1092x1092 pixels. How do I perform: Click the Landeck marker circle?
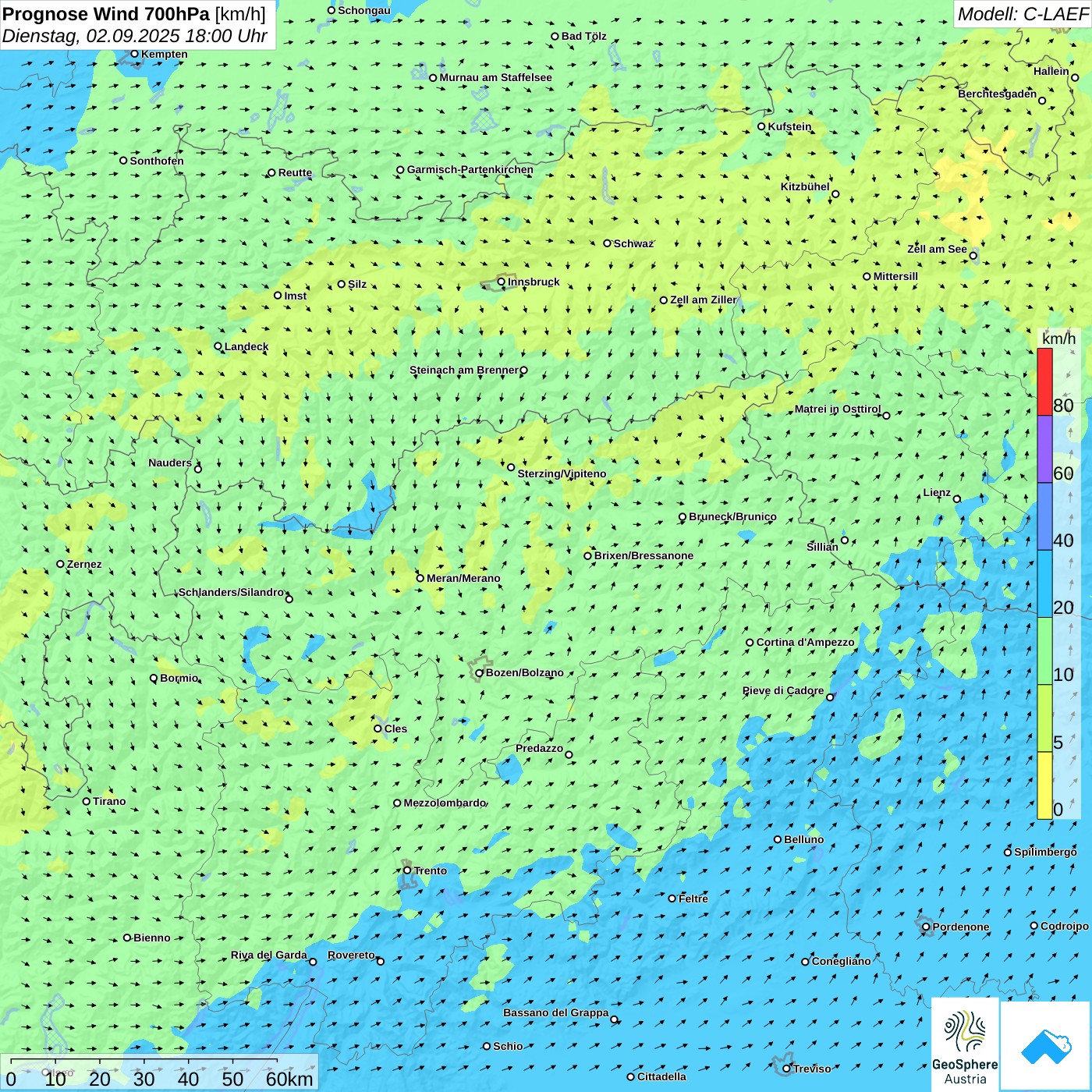click(218, 347)
